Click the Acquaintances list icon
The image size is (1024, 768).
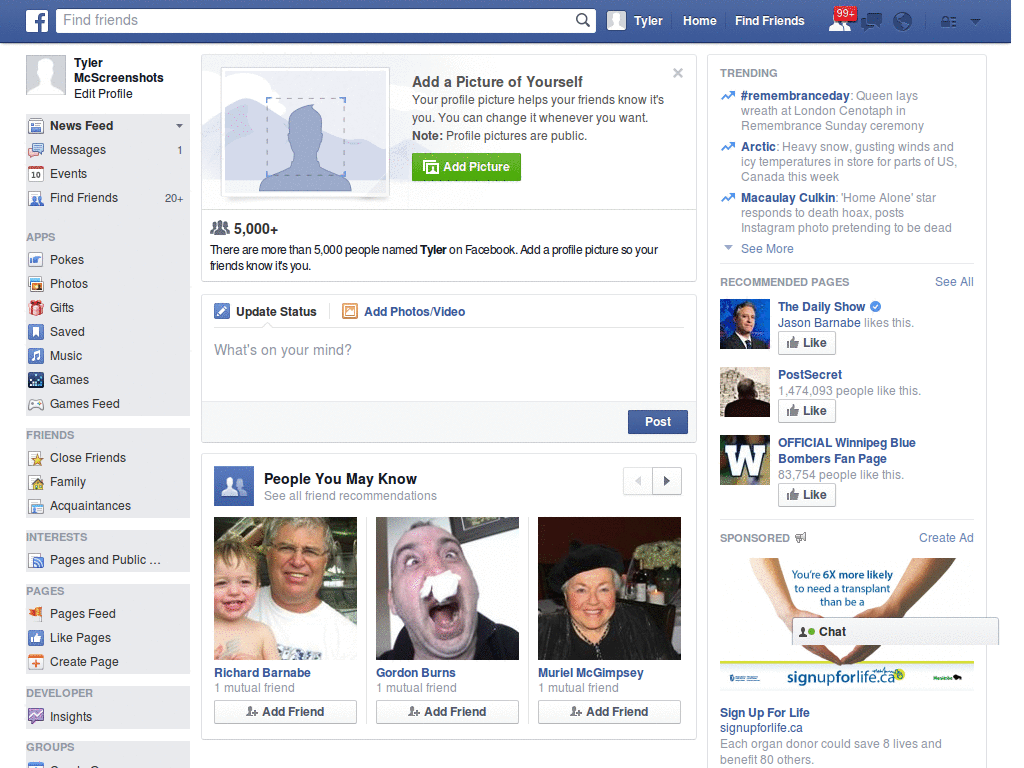point(36,506)
